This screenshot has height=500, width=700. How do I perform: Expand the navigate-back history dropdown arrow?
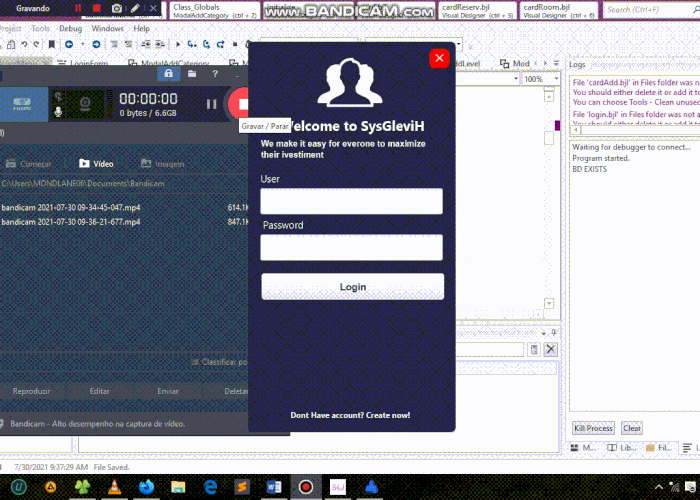click(83, 44)
